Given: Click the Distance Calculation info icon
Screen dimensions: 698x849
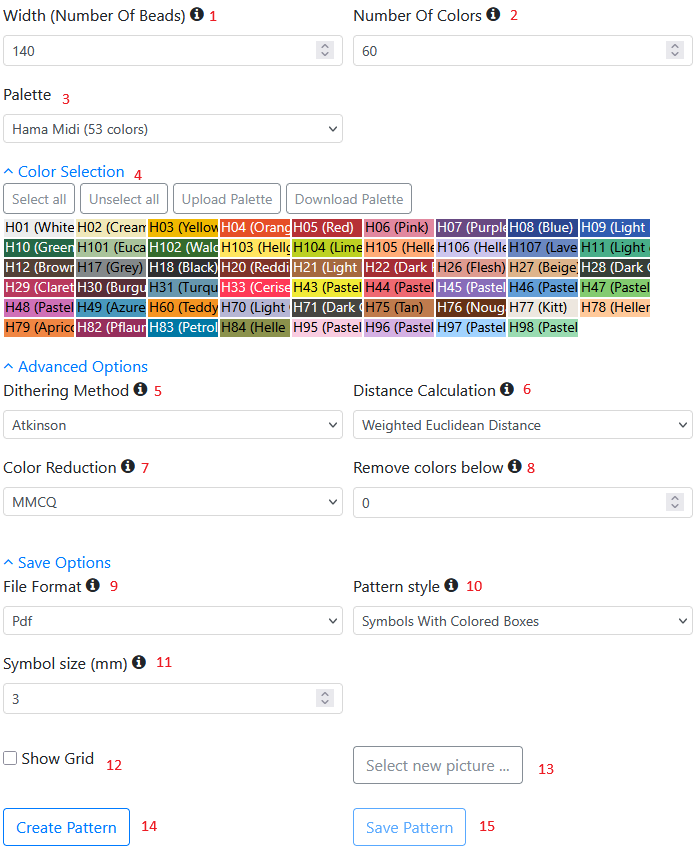Looking at the screenshot, I should click(507, 389).
